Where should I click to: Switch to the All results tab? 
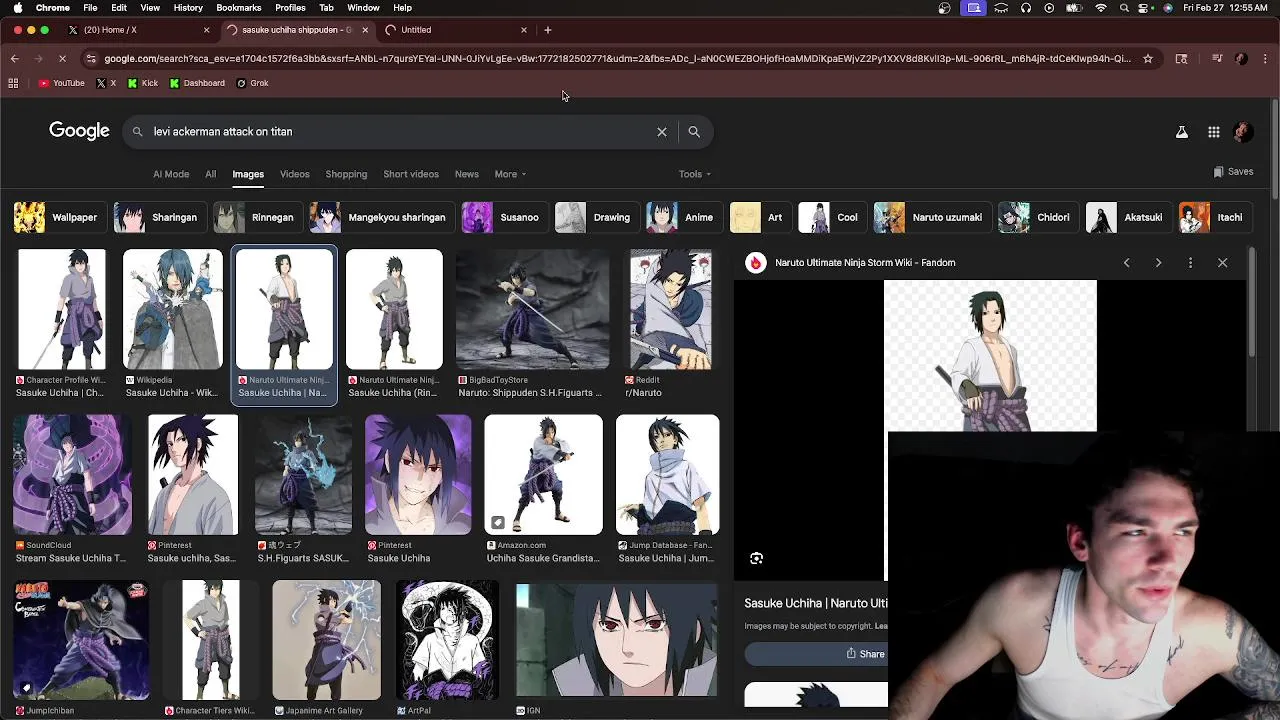[x=210, y=174]
